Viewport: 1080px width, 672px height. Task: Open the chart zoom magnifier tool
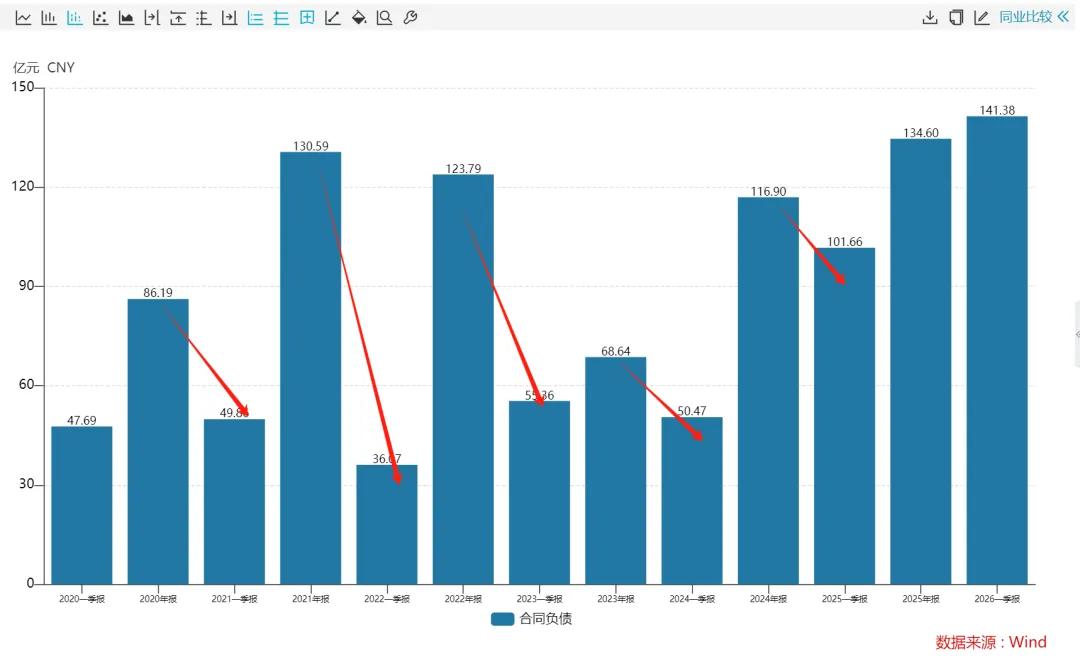[384, 18]
